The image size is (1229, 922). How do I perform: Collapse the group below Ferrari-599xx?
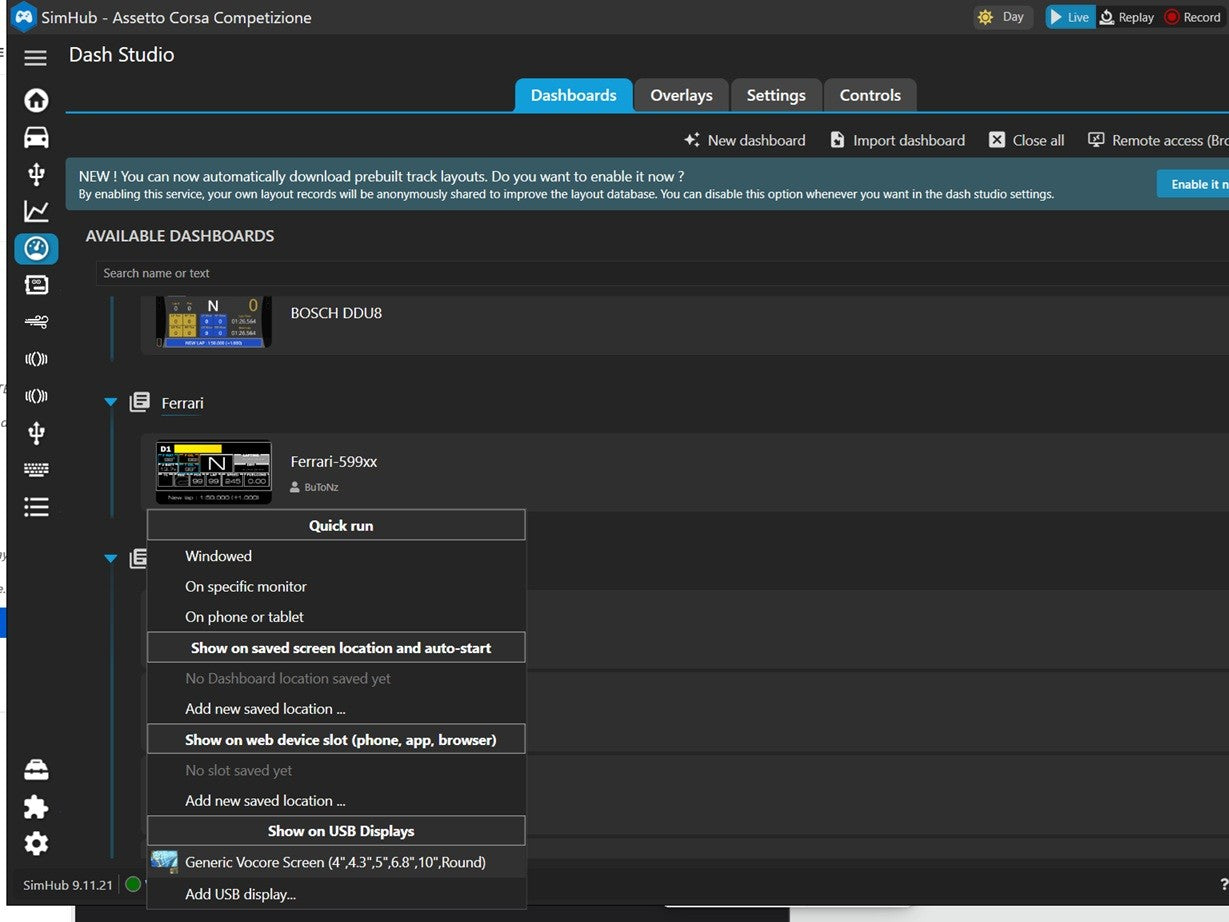(x=110, y=559)
